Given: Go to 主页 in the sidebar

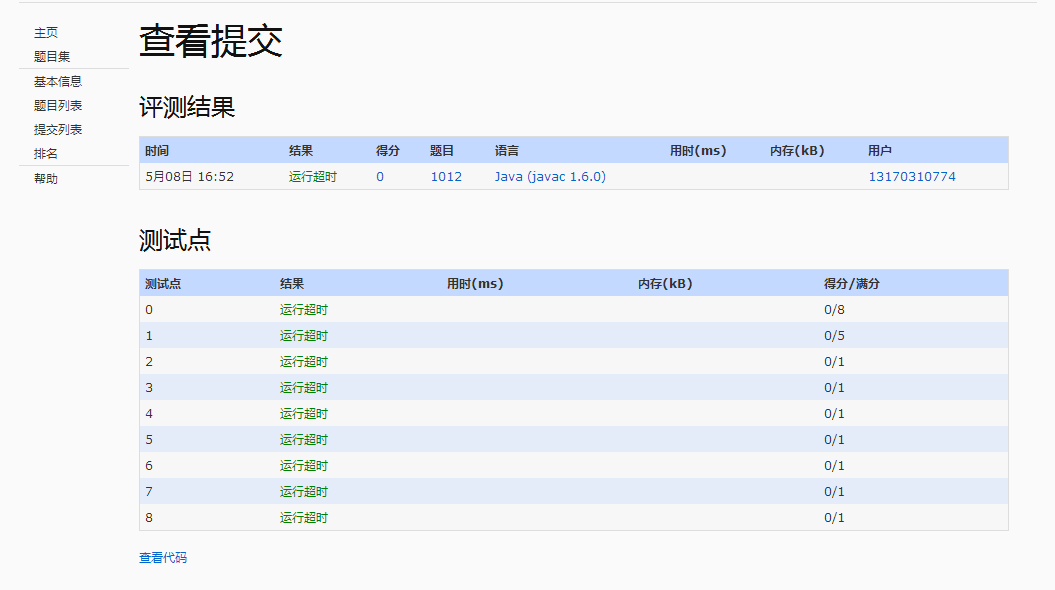Looking at the screenshot, I should point(46,32).
